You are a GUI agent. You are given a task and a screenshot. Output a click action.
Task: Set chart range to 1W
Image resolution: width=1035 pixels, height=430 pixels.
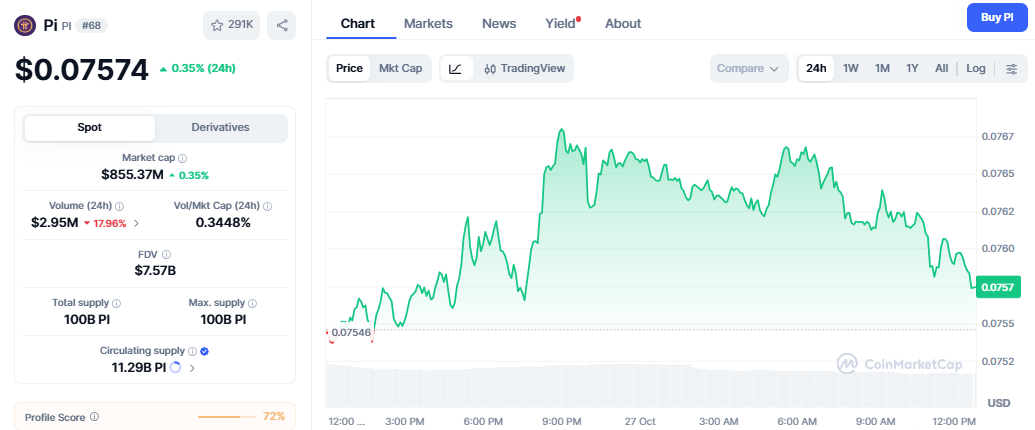[x=851, y=69]
